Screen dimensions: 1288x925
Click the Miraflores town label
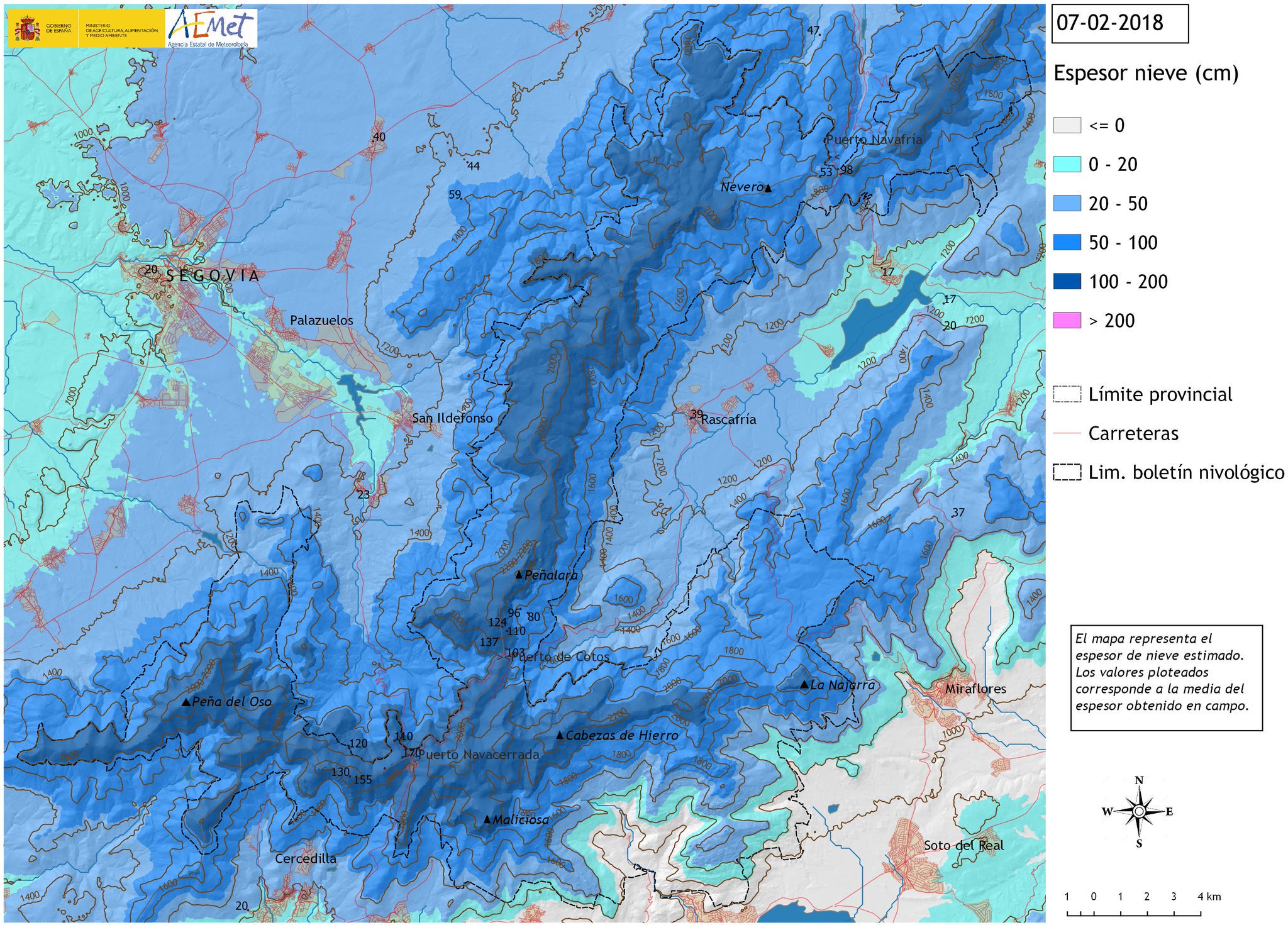coord(975,689)
